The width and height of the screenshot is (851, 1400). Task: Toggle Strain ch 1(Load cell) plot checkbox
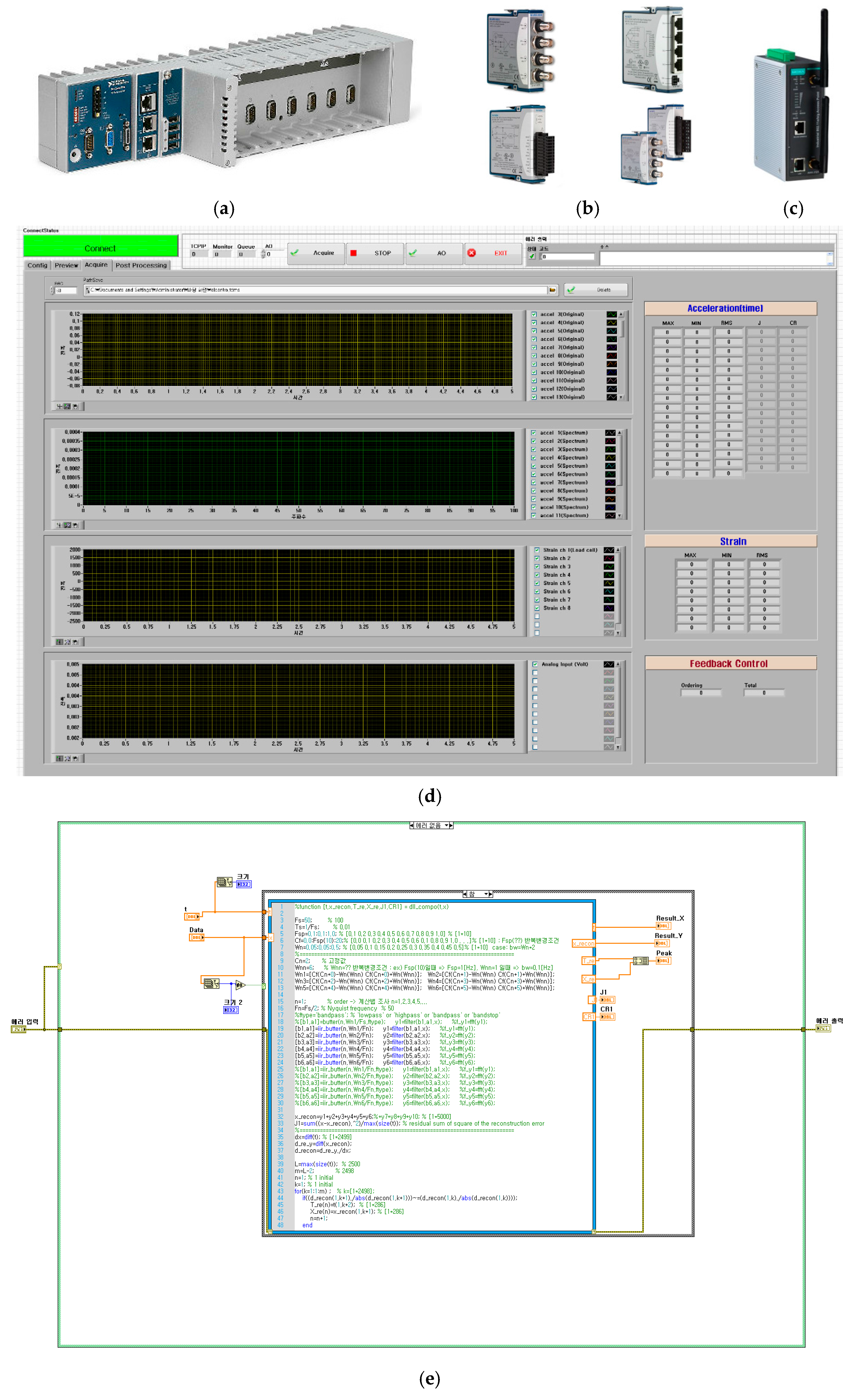pyautogui.click(x=536, y=550)
